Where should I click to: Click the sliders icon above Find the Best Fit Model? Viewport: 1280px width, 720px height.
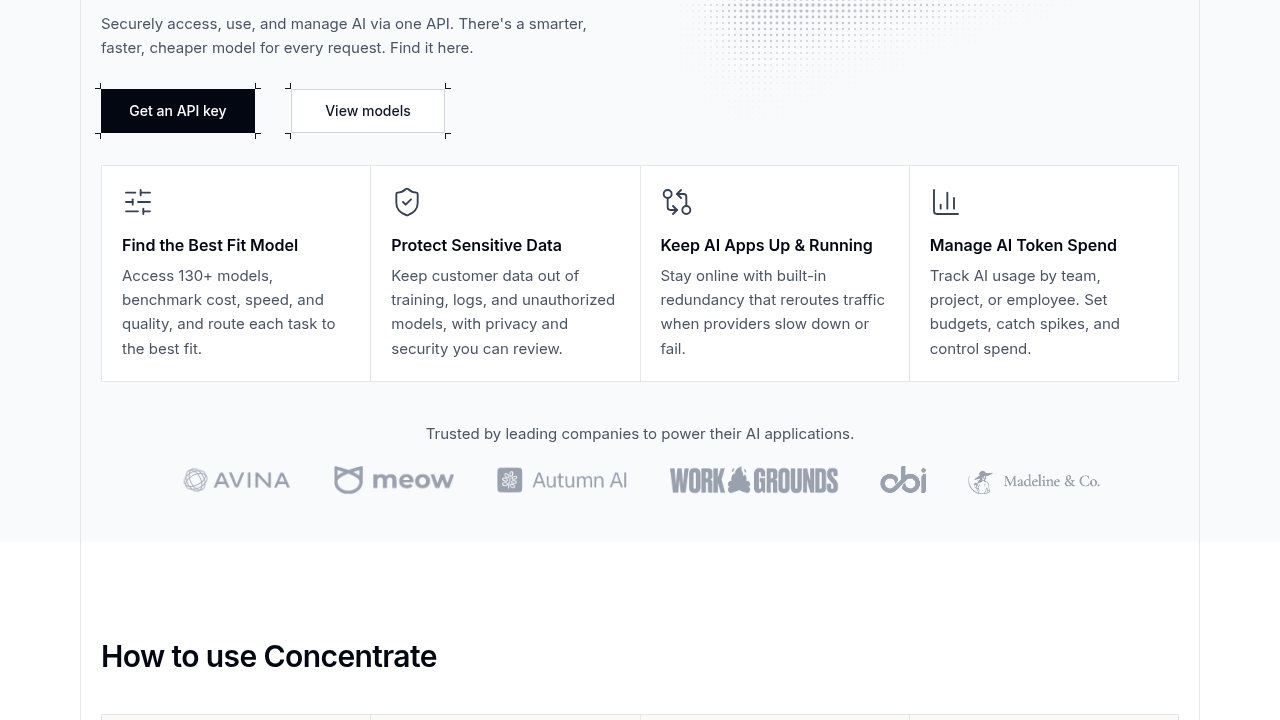coord(138,202)
